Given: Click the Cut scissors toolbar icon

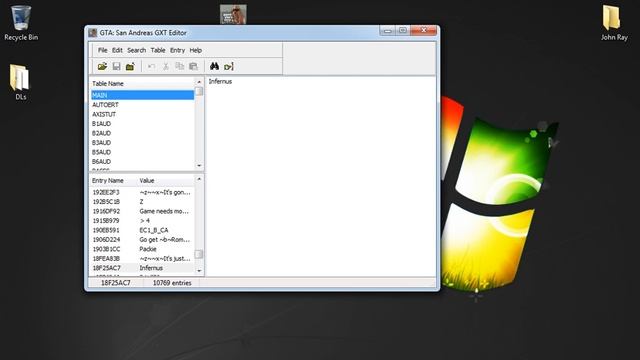Looking at the screenshot, I should [x=166, y=66].
